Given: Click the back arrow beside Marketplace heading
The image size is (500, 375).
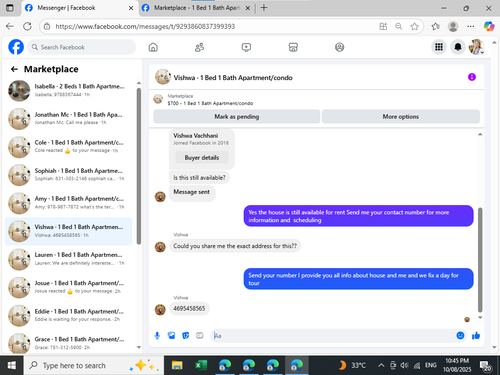Looking at the screenshot, I should tap(14, 69).
